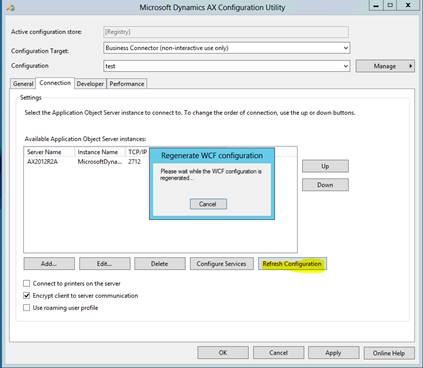Switch to the General tab
This screenshot has width=423, height=368.
click(x=23, y=84)
